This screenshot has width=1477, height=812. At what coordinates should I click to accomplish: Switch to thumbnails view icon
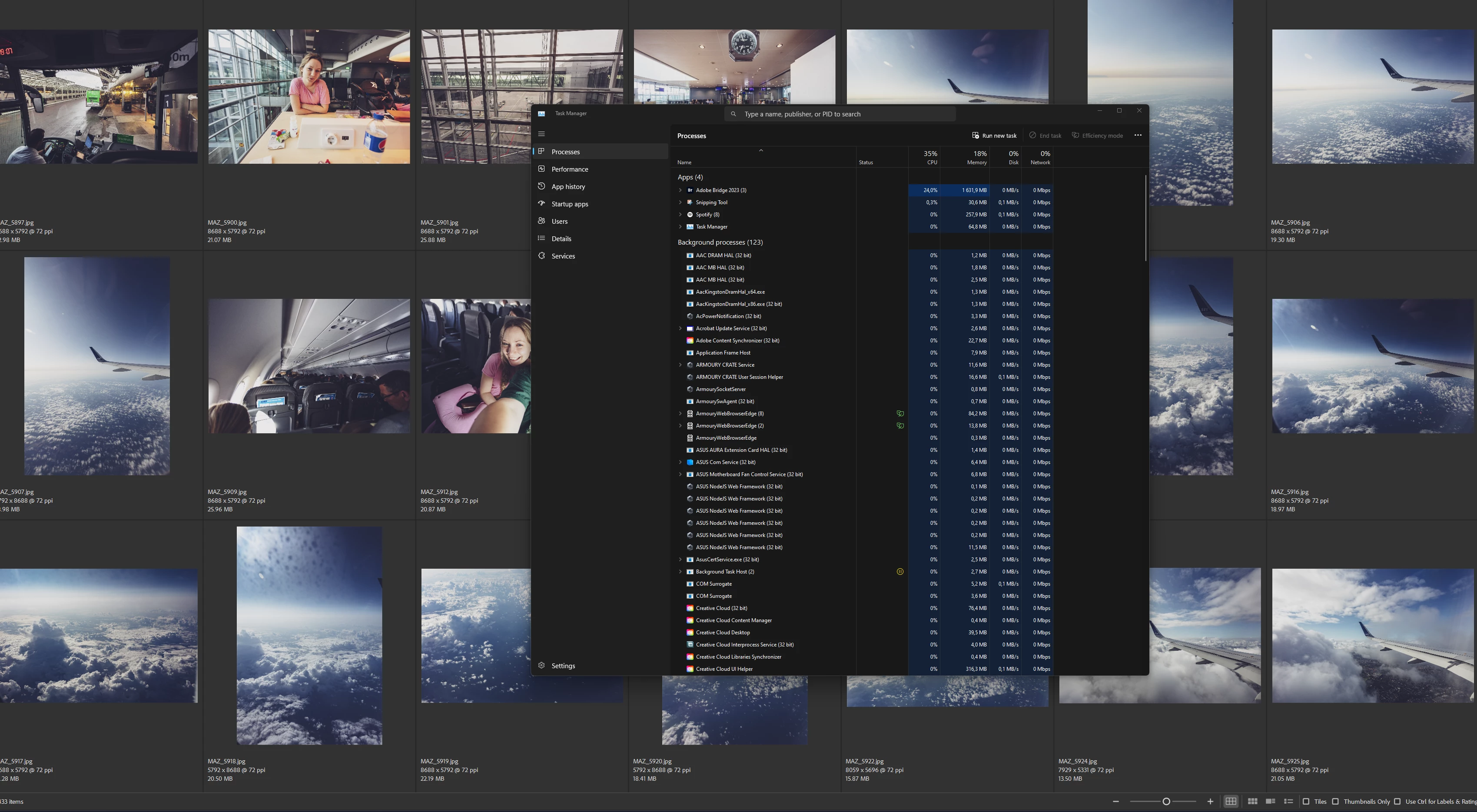point(1252,802)
